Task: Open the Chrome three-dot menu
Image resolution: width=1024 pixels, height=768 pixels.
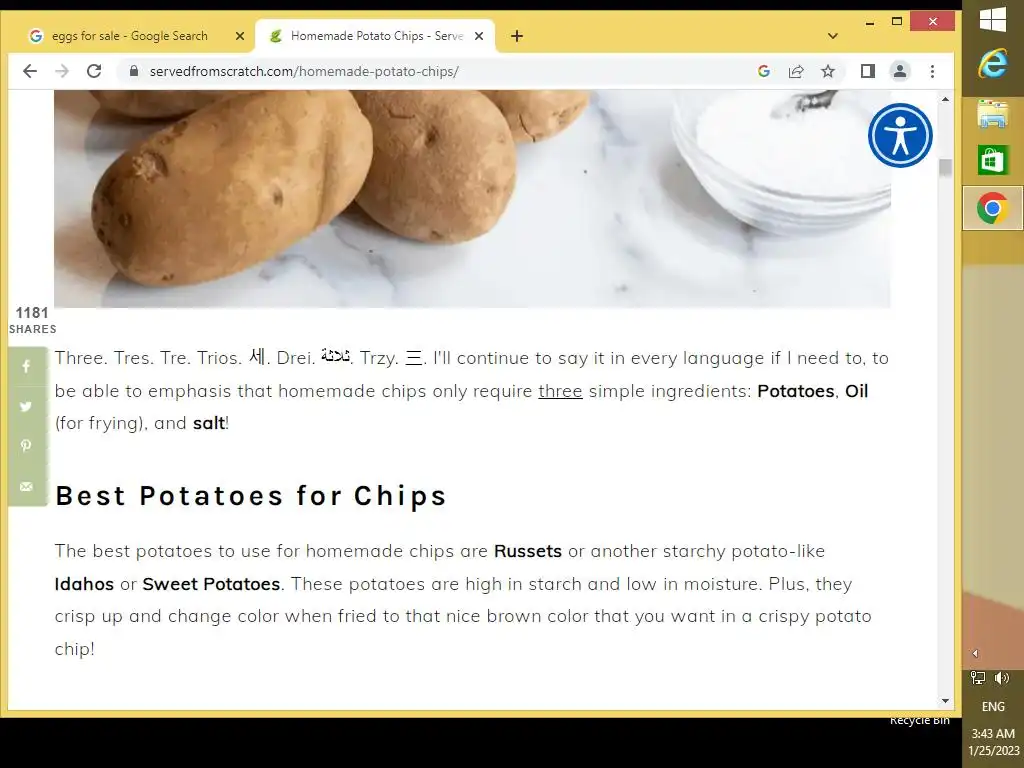Action: coord(933,71)
